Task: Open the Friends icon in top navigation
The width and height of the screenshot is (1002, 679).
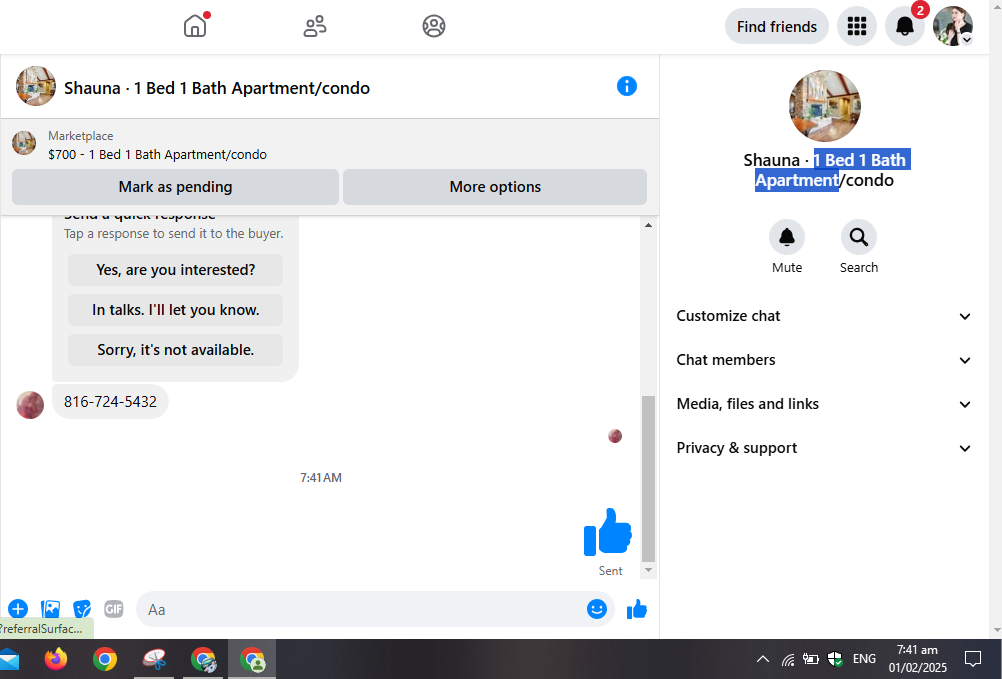Action: coord(314,26)
